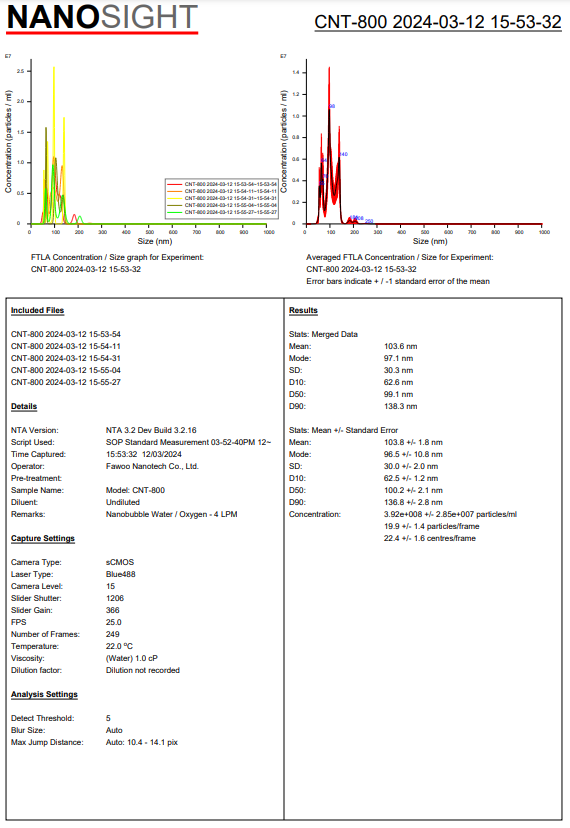Click the Number of Frames value 249
Viewport: 570px width, 828px height.
pyautogui.click(x=113, y=634)
